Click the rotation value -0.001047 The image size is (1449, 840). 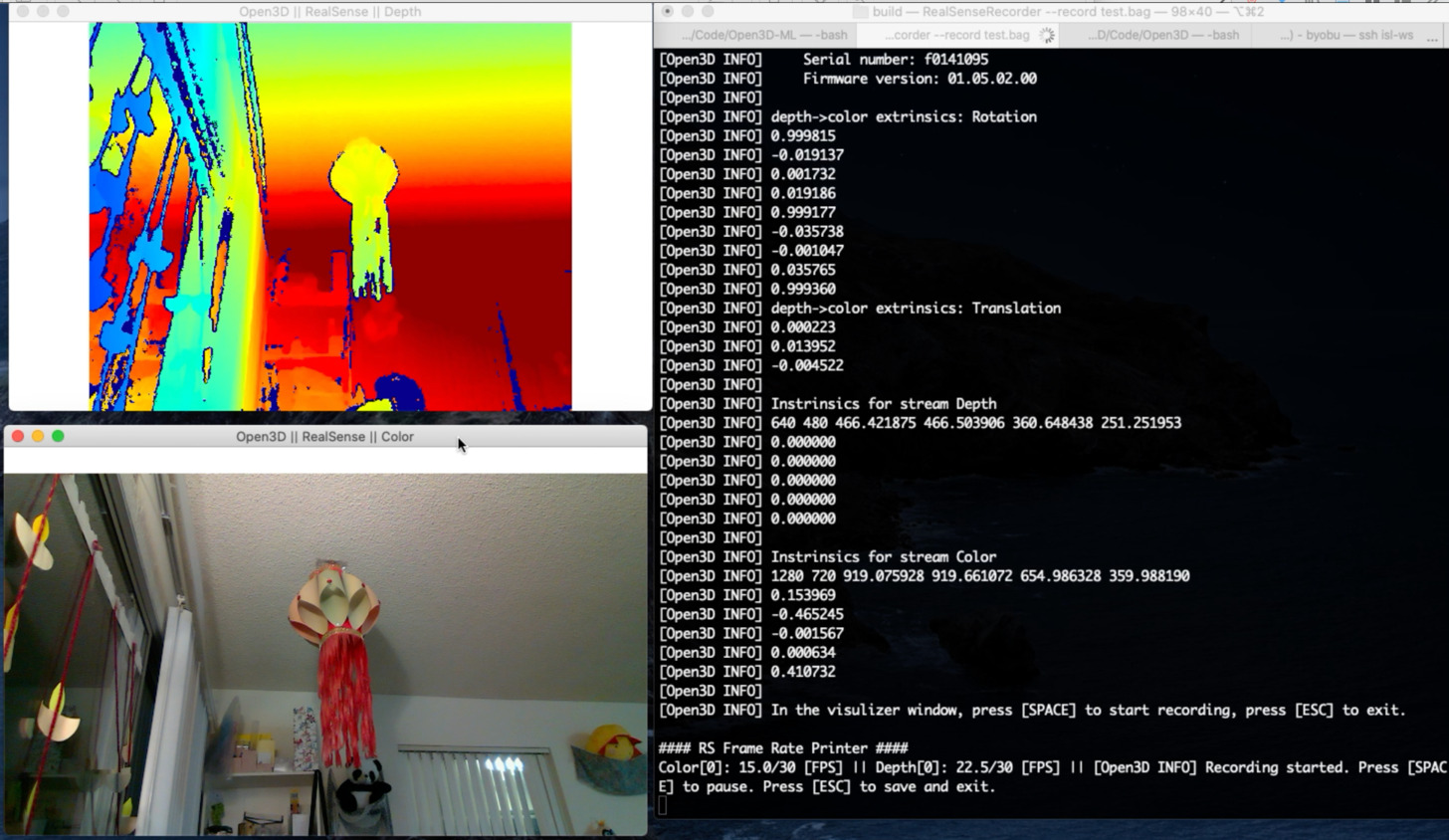pos(807,251)
